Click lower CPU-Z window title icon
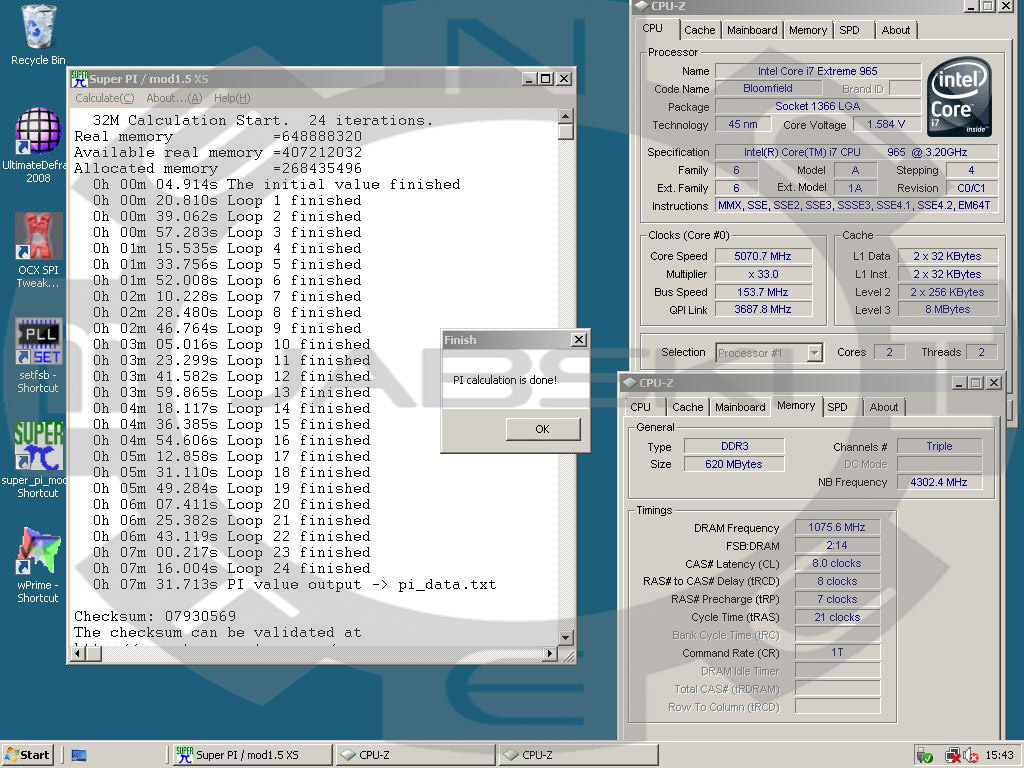 pos(630,383)
